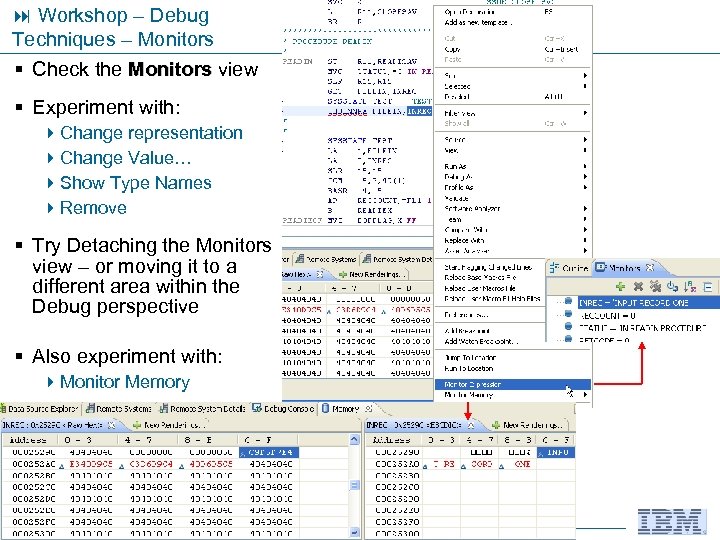Choose Start flagging changed lines menu entry
Viewport: 720px width, 540px height.
pos(488,267)
